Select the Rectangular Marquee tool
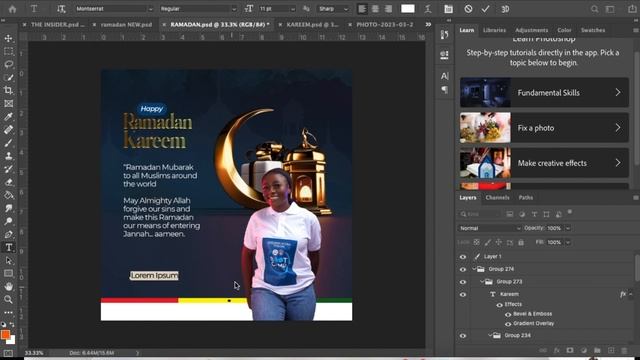The height and width of the screenshot is (360, 640). (x=8, y=51)
